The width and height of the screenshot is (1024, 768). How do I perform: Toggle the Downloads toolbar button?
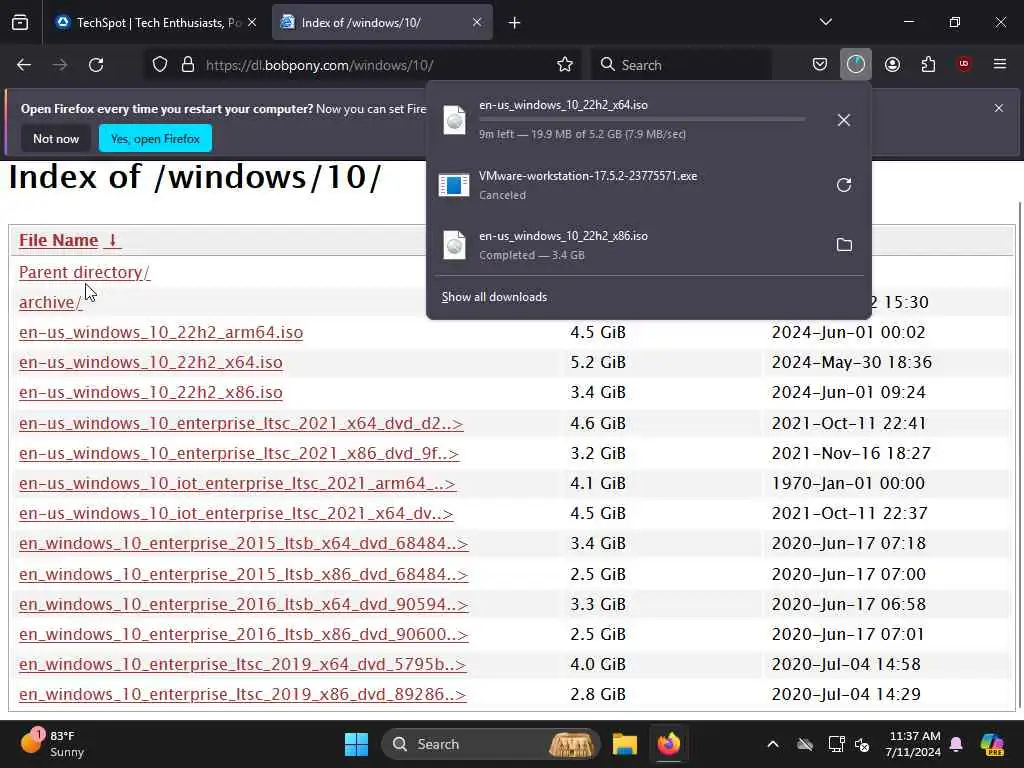click(856, 64)
